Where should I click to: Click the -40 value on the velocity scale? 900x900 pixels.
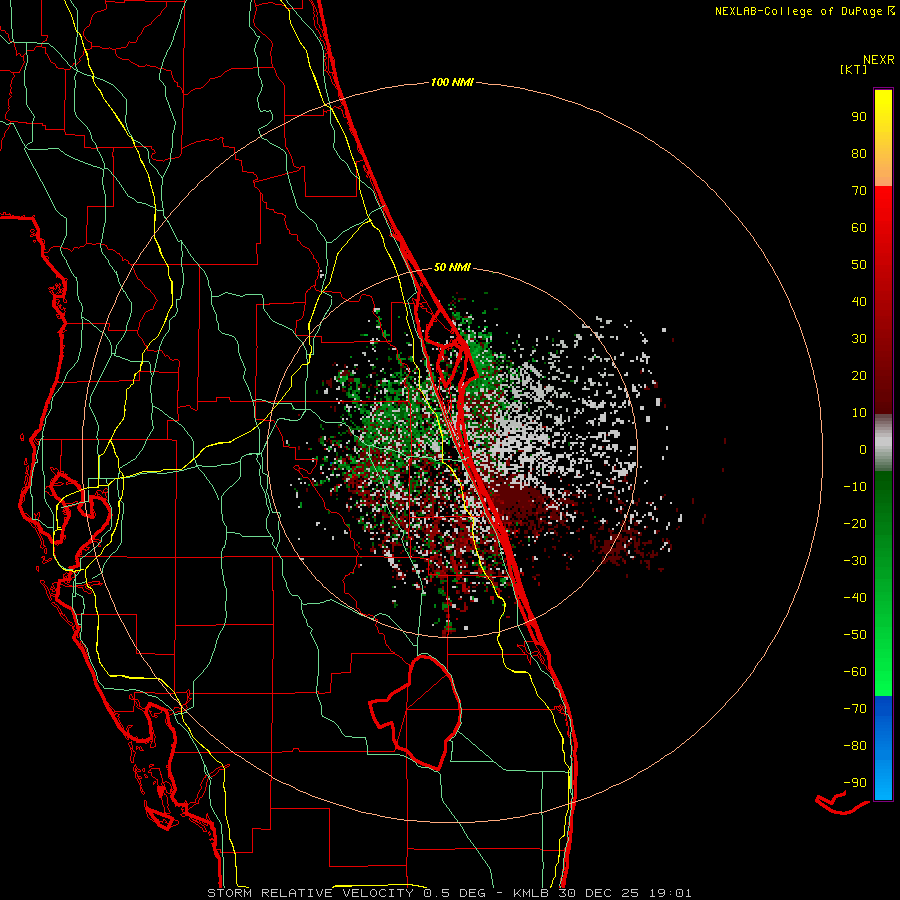point(855,598)
